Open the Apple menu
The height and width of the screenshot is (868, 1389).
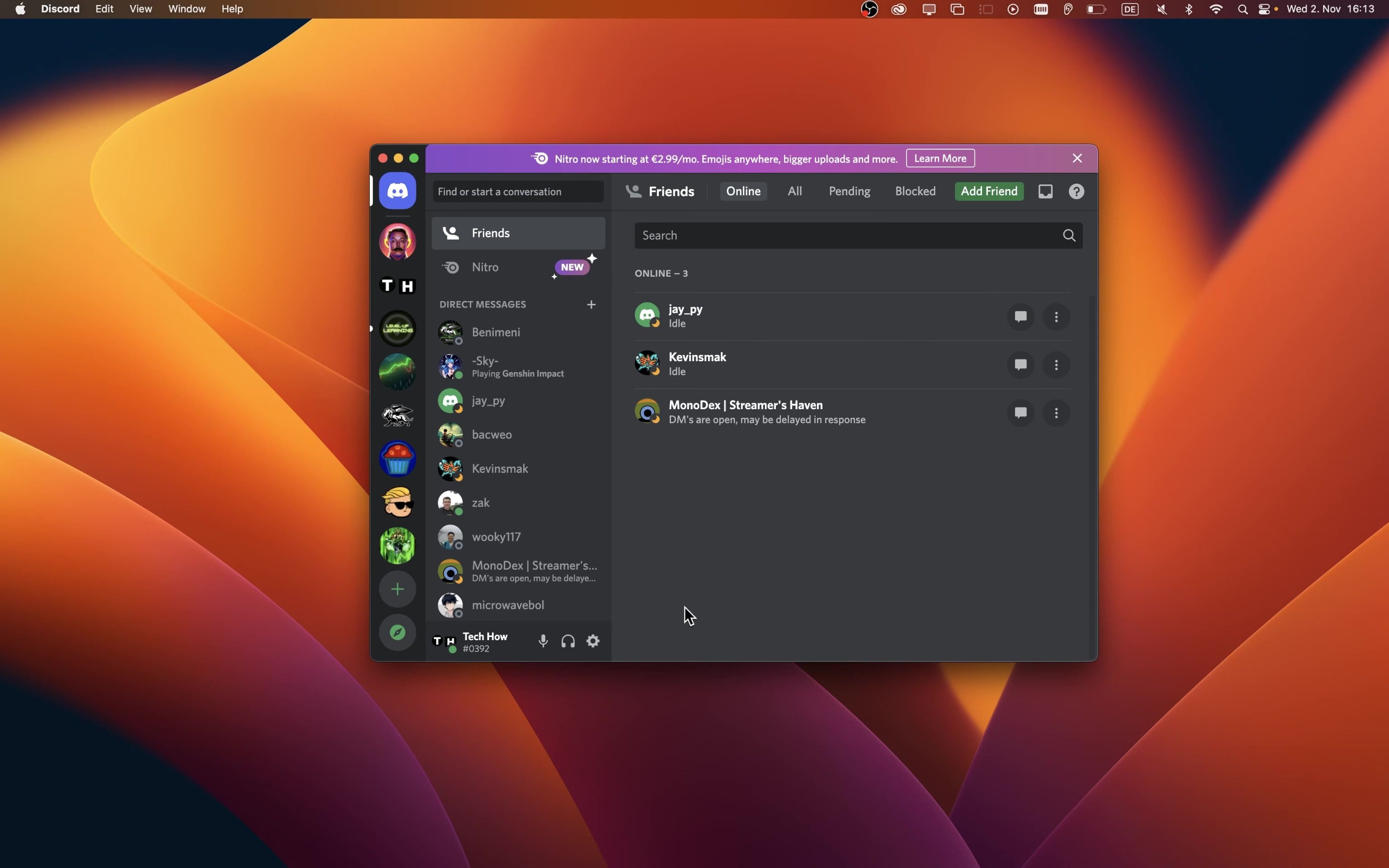point(20,9)
